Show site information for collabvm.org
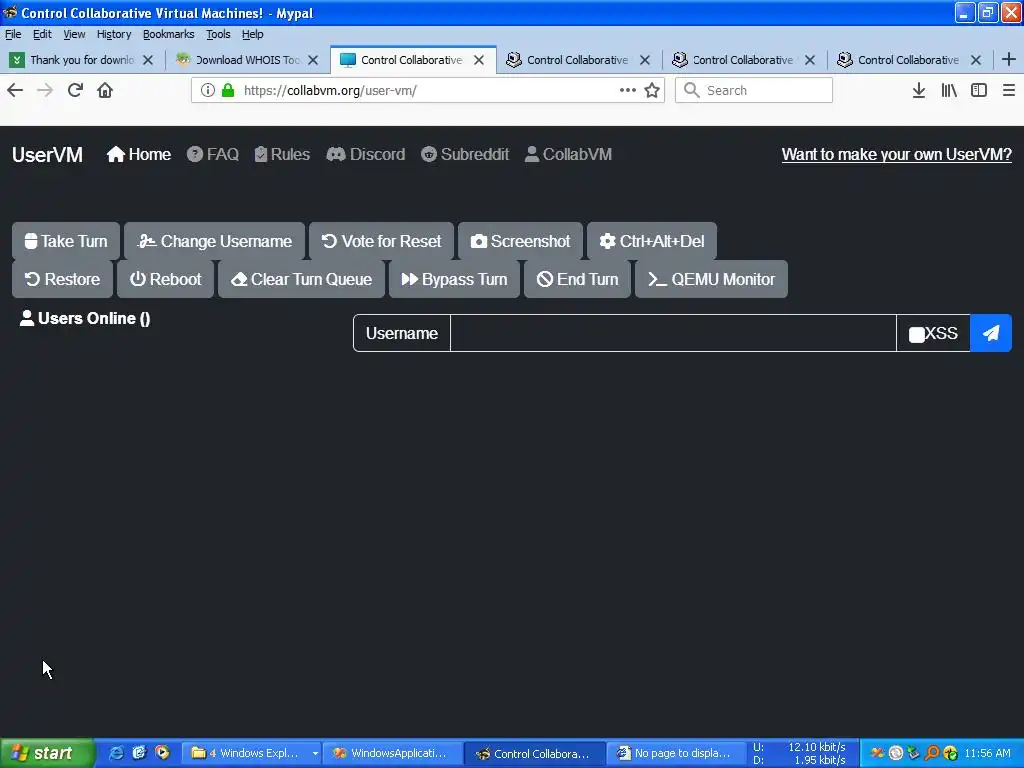Screen dimensions: 1024x768 tap(208, 90)
